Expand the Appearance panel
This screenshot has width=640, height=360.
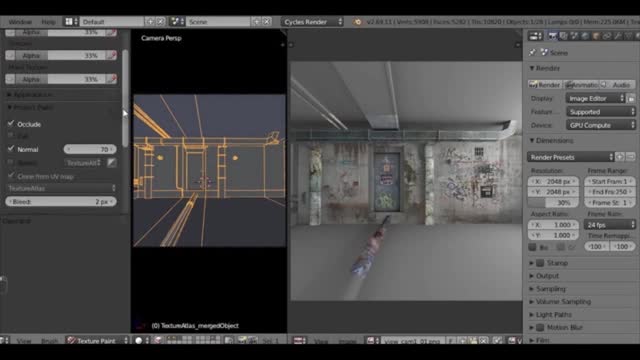pos(31,95)
